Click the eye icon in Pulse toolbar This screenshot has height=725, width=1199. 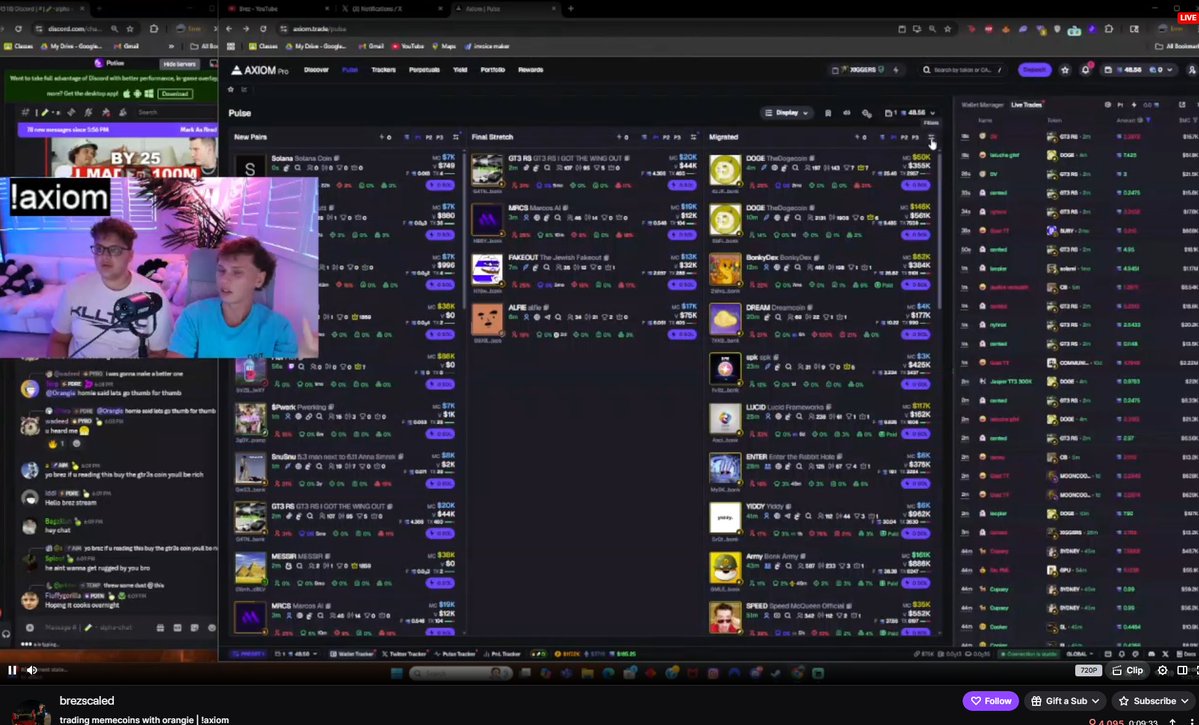846,113
